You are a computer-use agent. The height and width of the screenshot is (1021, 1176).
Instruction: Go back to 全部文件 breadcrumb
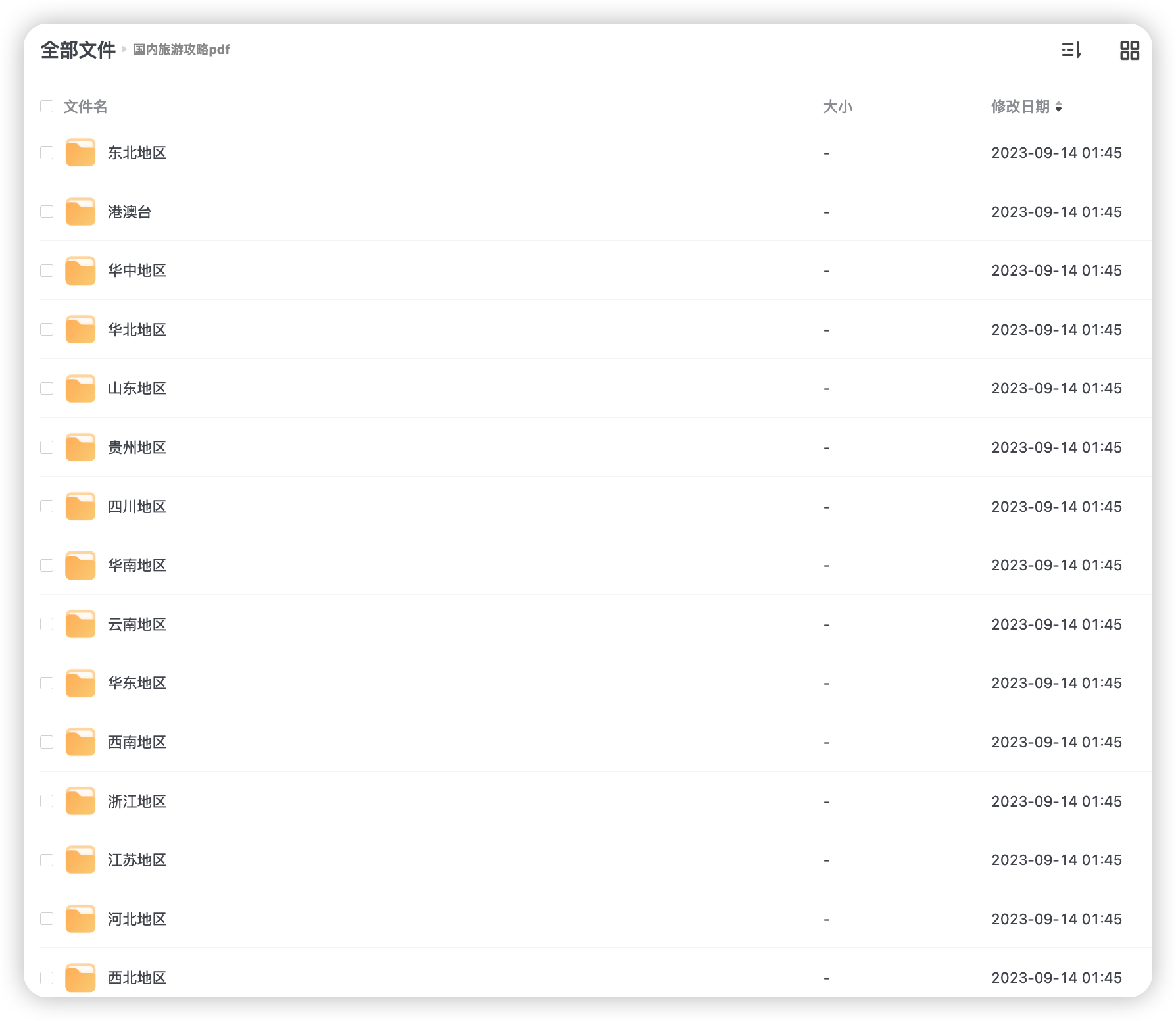[78, 50]
